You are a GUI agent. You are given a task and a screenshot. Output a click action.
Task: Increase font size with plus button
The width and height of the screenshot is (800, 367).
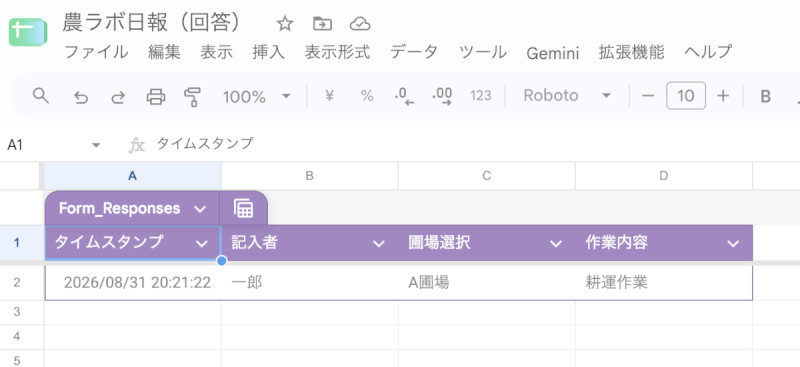pyautogui.click(x=723, y=95)
